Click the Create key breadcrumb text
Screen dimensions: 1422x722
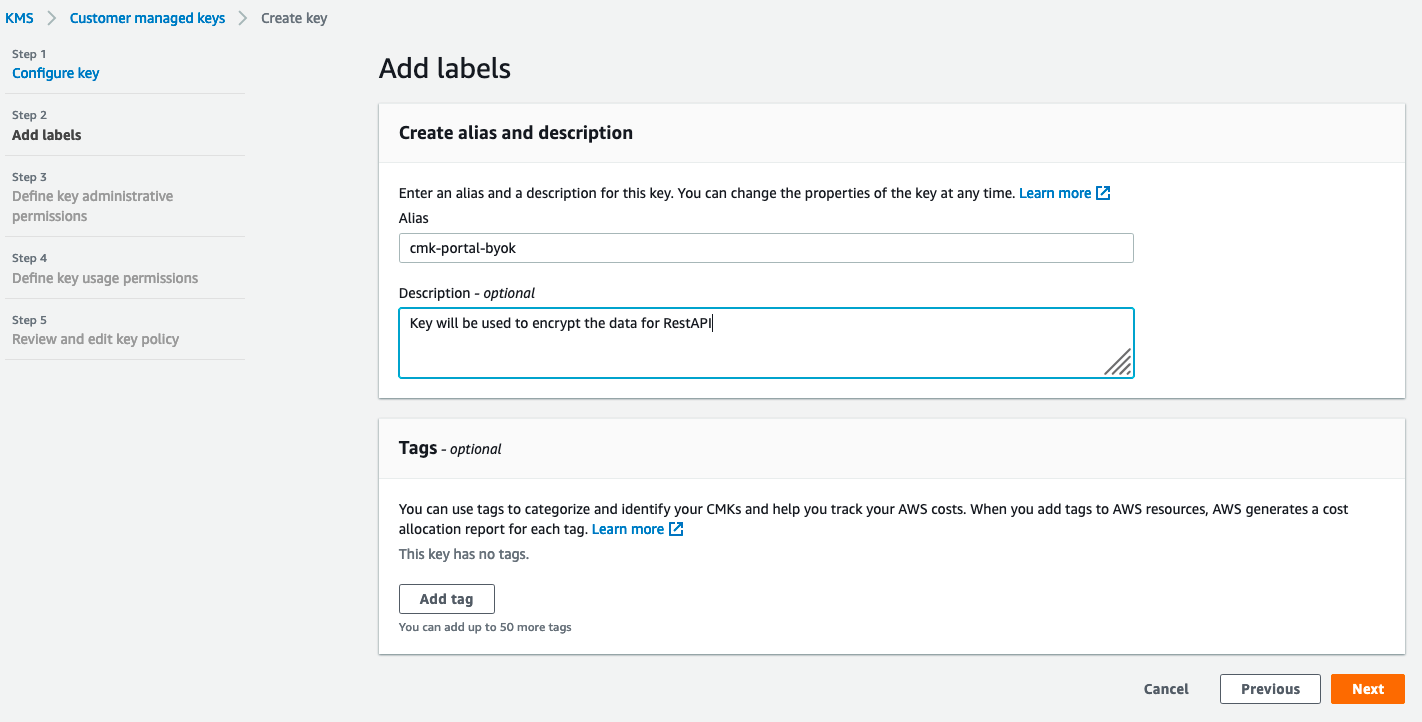(x=294, y=18)
